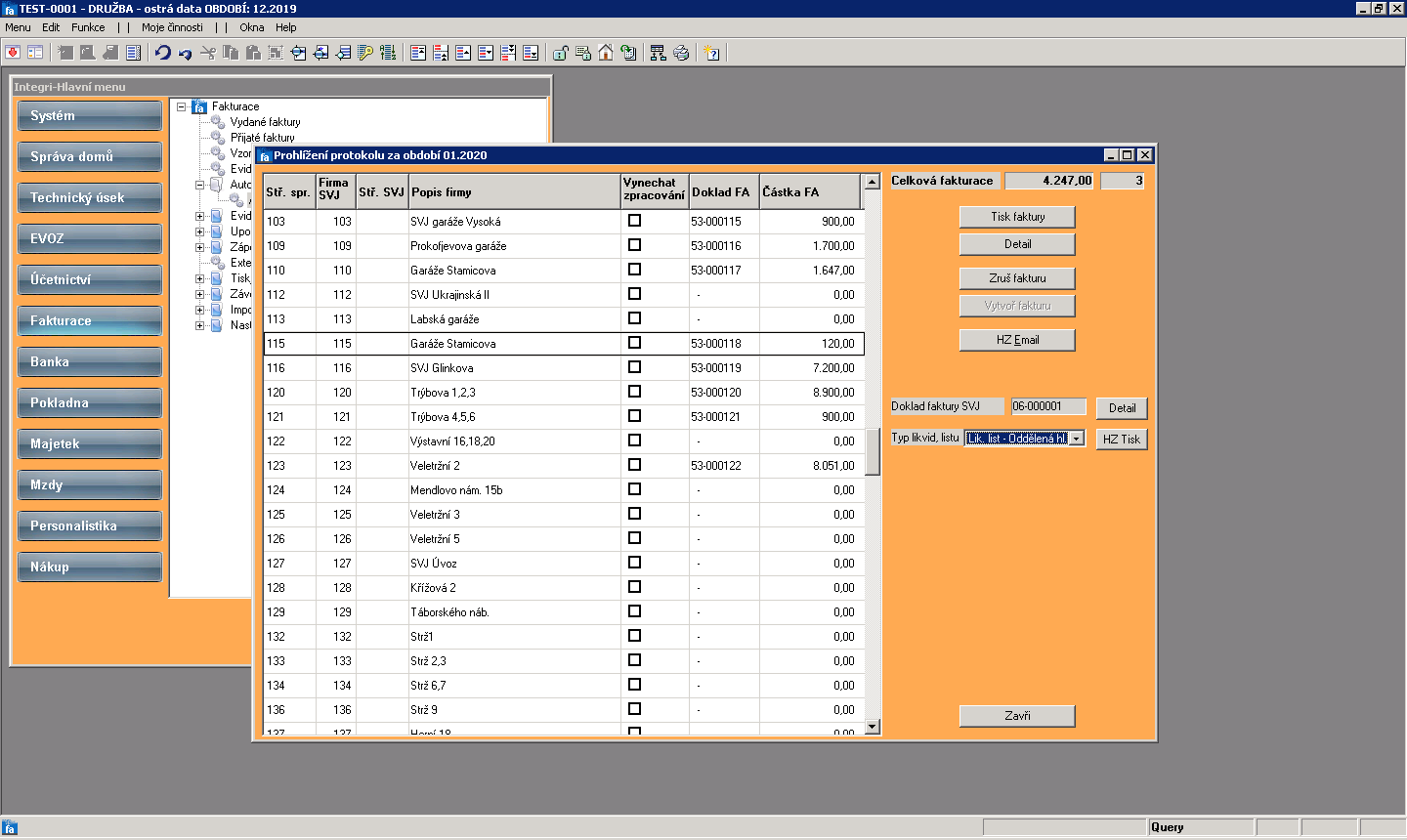This screenshot has width=1407, height=840.
Task: Click the Zavři button
Action: pos(1017,716)
